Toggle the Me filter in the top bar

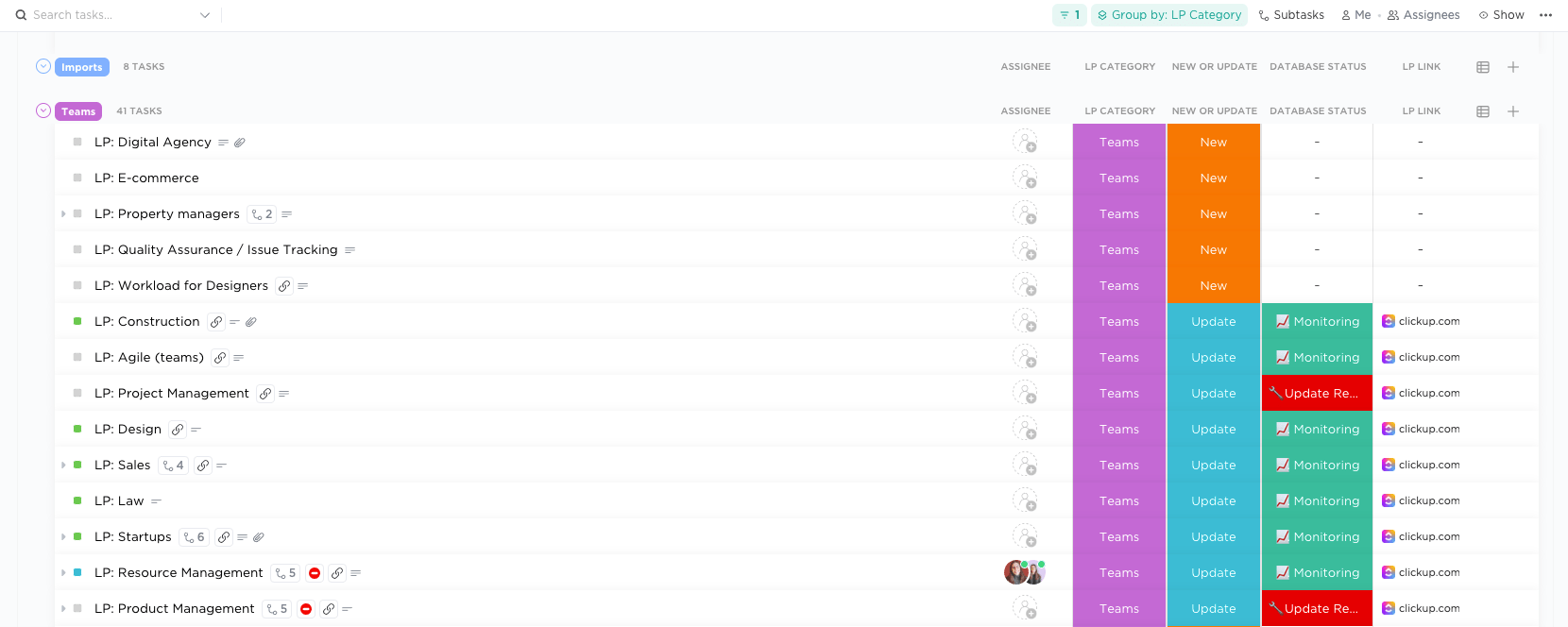1355,15
